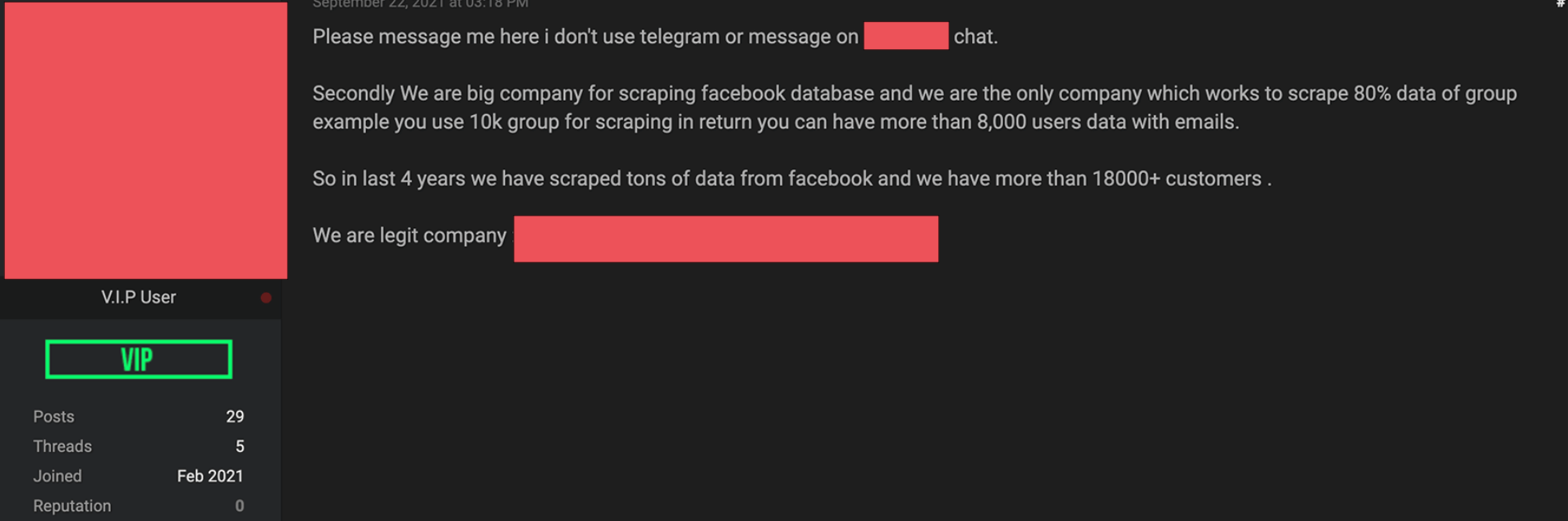The width and height of the screenshot is (1568, 521).
Task: Click the "Secondly We are big company" paragraph
Action: pos(915,107)
